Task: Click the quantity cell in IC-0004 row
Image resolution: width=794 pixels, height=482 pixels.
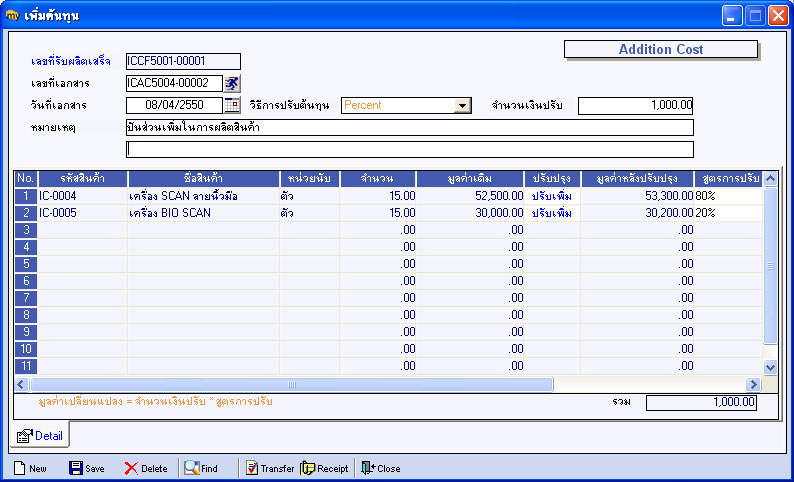Action: 378,196
